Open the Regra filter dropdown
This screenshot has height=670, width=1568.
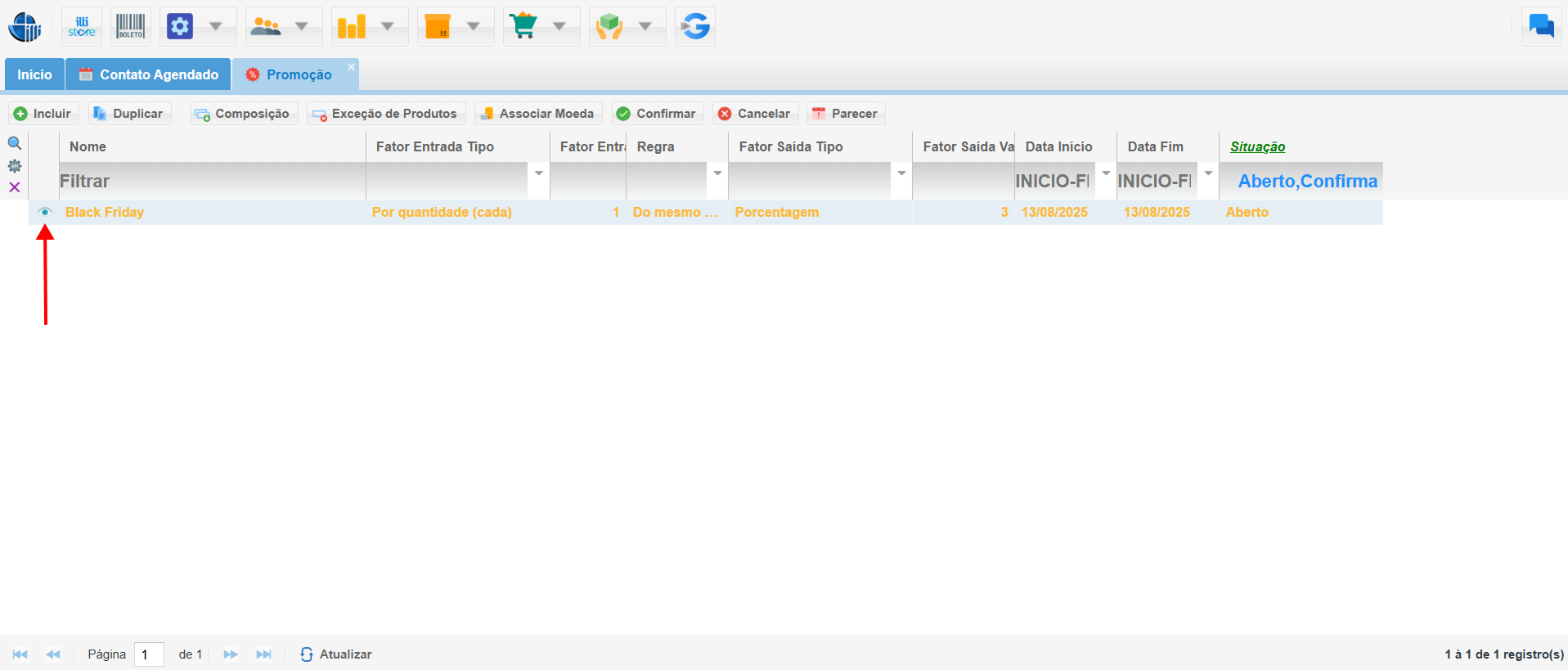[717, 173]
